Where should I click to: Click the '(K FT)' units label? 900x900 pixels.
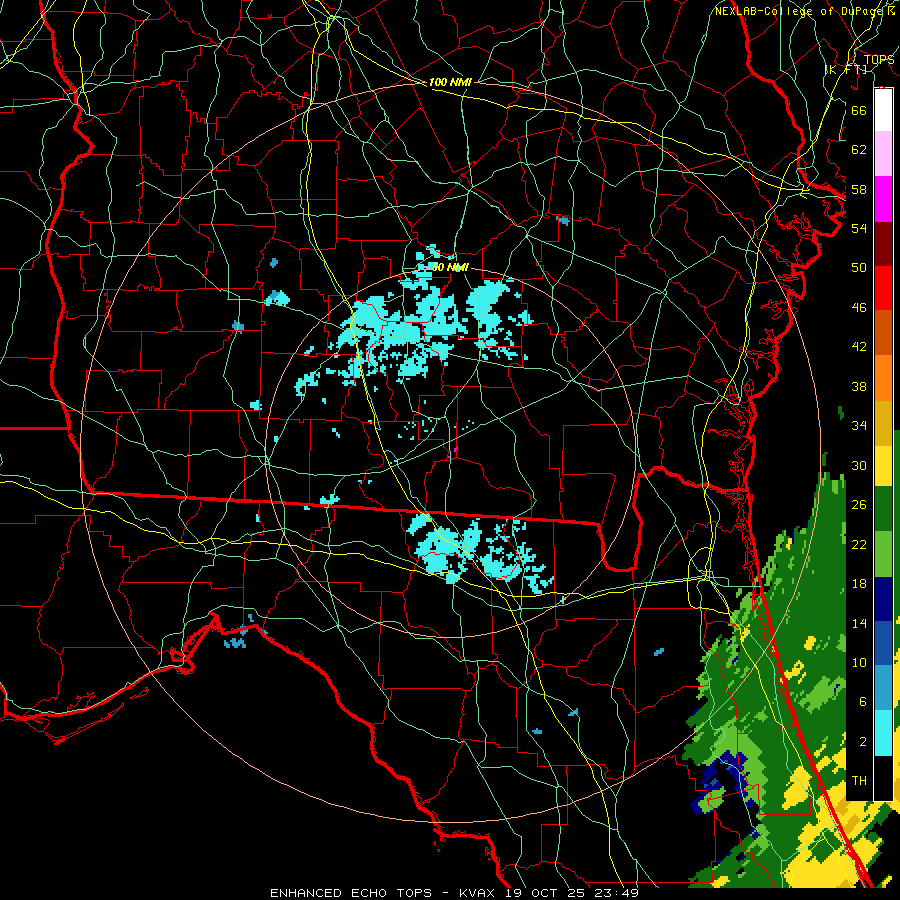point(846,70)
